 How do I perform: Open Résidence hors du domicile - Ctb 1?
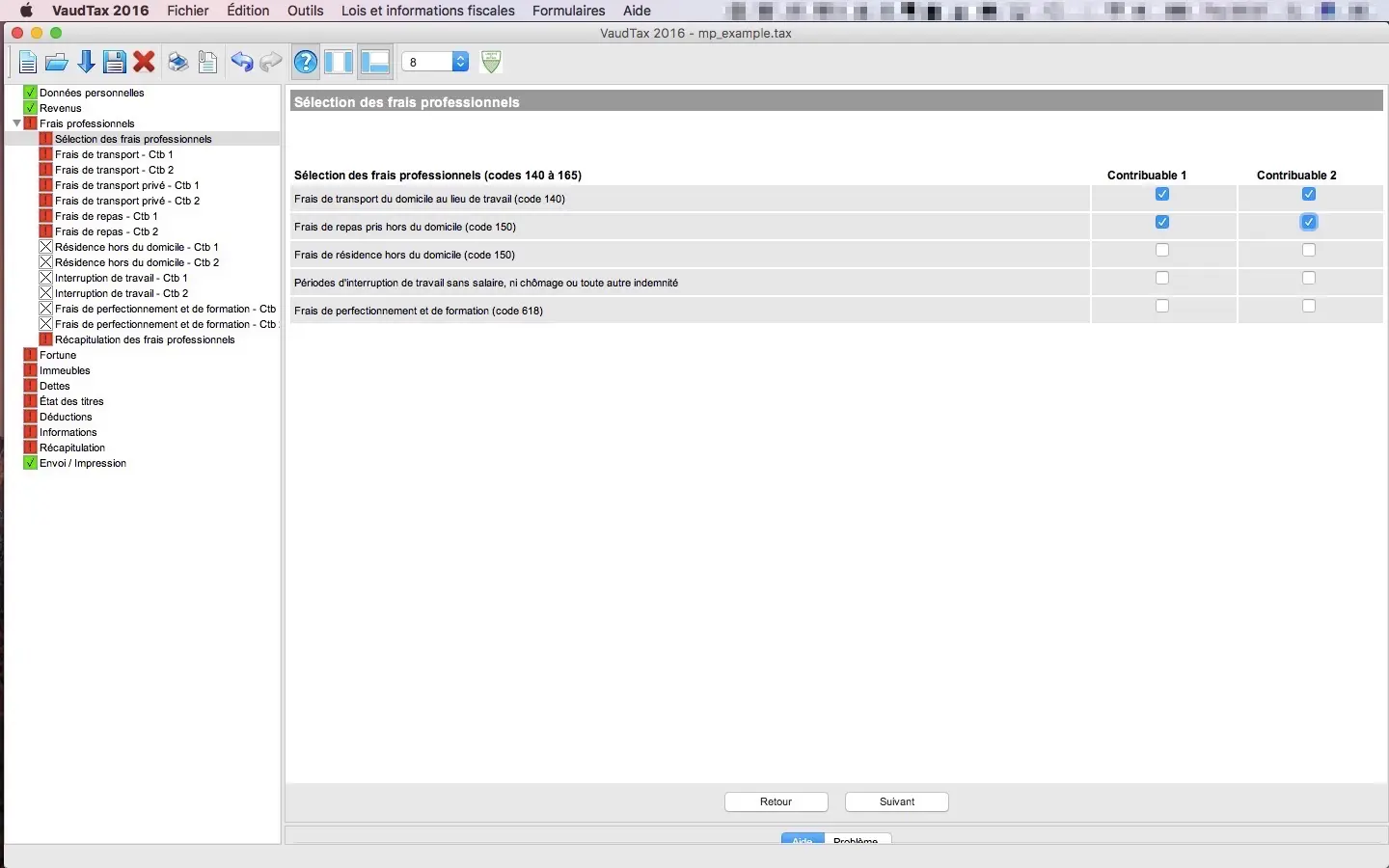(137, 247)
